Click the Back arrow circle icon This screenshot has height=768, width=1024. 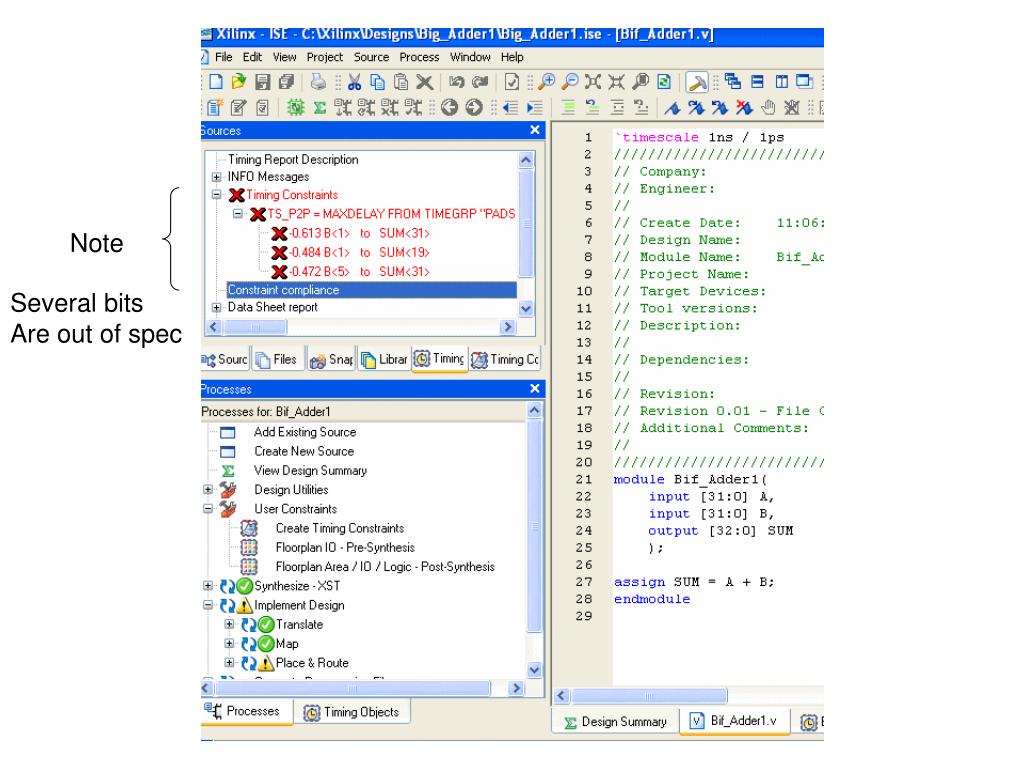[449, 107]
